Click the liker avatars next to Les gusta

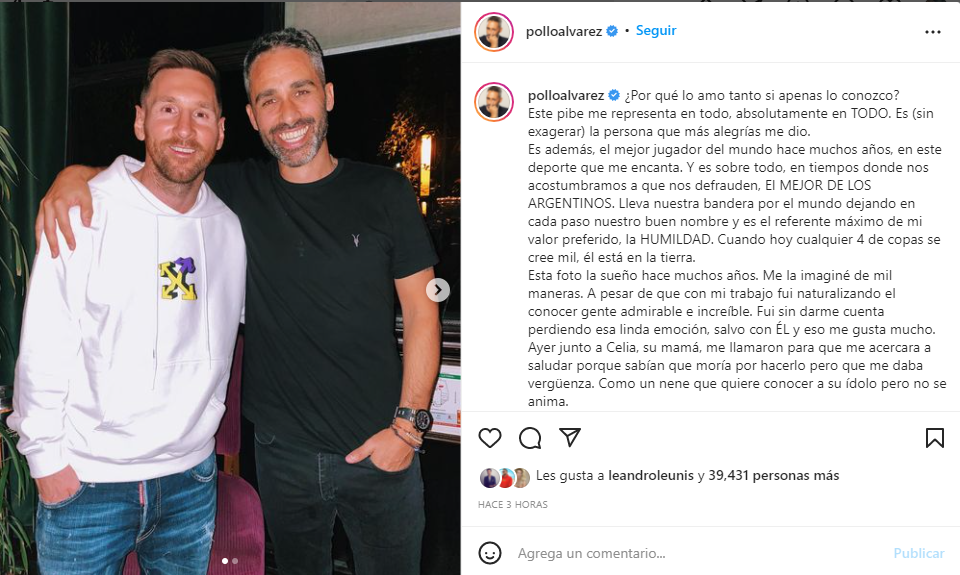[504, 477]
